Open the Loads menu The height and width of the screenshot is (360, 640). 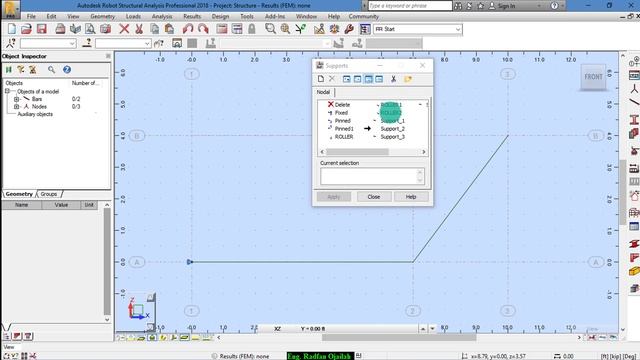(133, 17)
